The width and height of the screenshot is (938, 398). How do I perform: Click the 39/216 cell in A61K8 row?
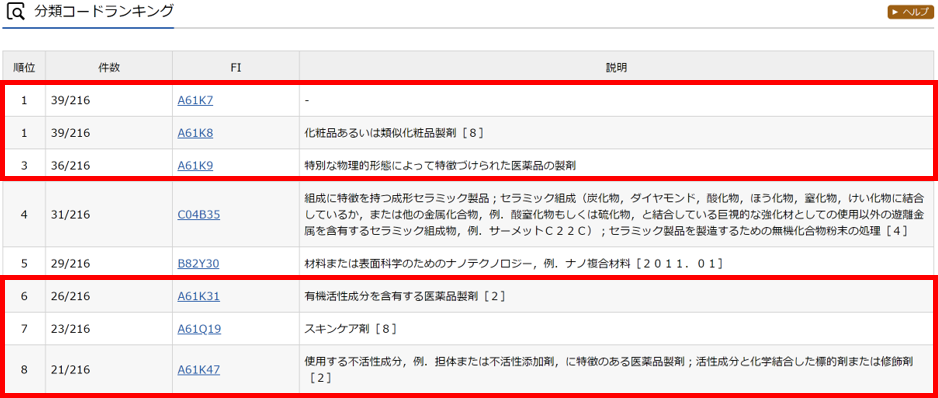(x=109, y=133)
